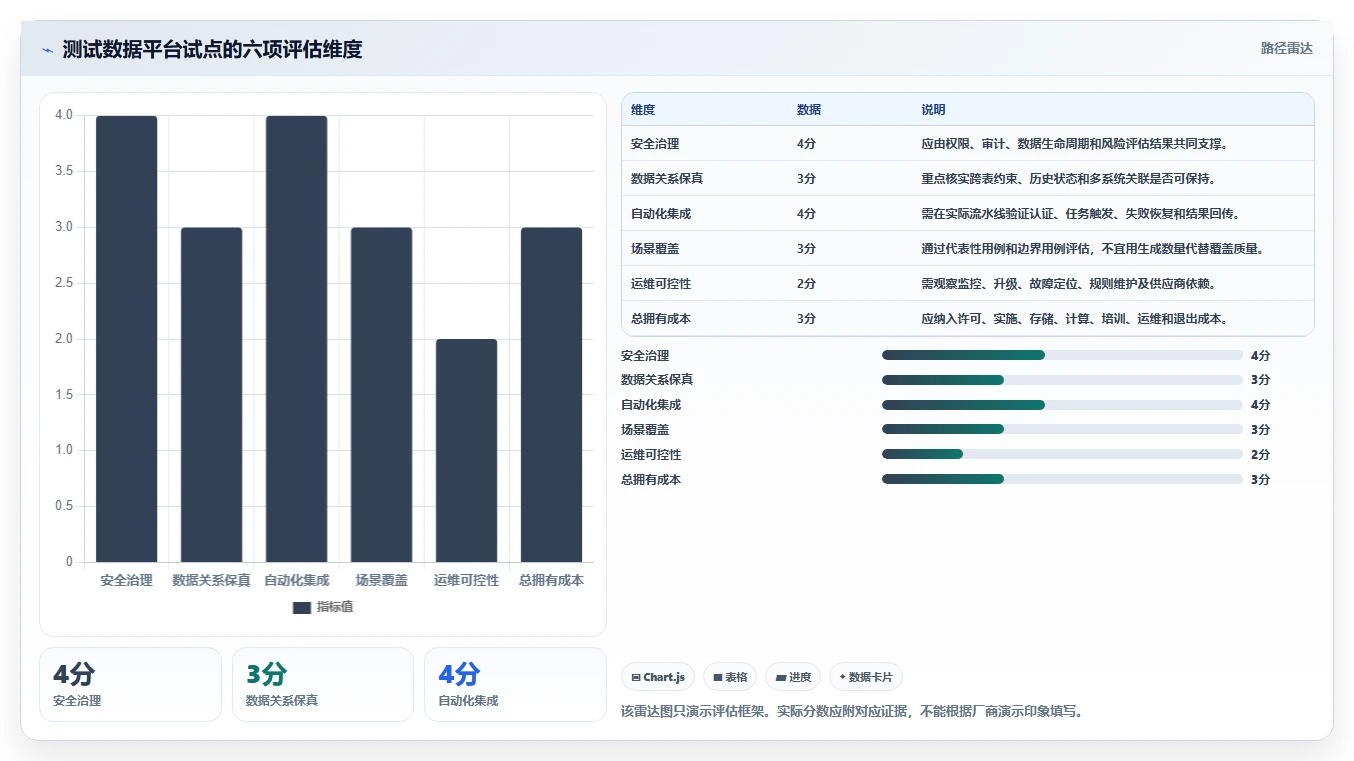Click the Chart.js tag chip
Image resolution: width=1354 pixels, height=761 pixels.
tap(658, 677)
